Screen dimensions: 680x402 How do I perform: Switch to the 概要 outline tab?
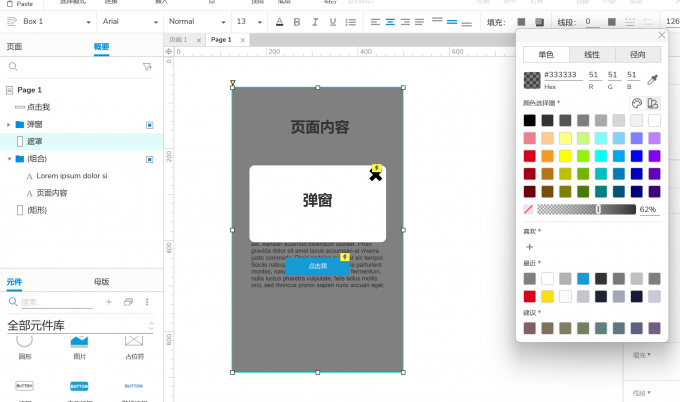click(101, 46)
